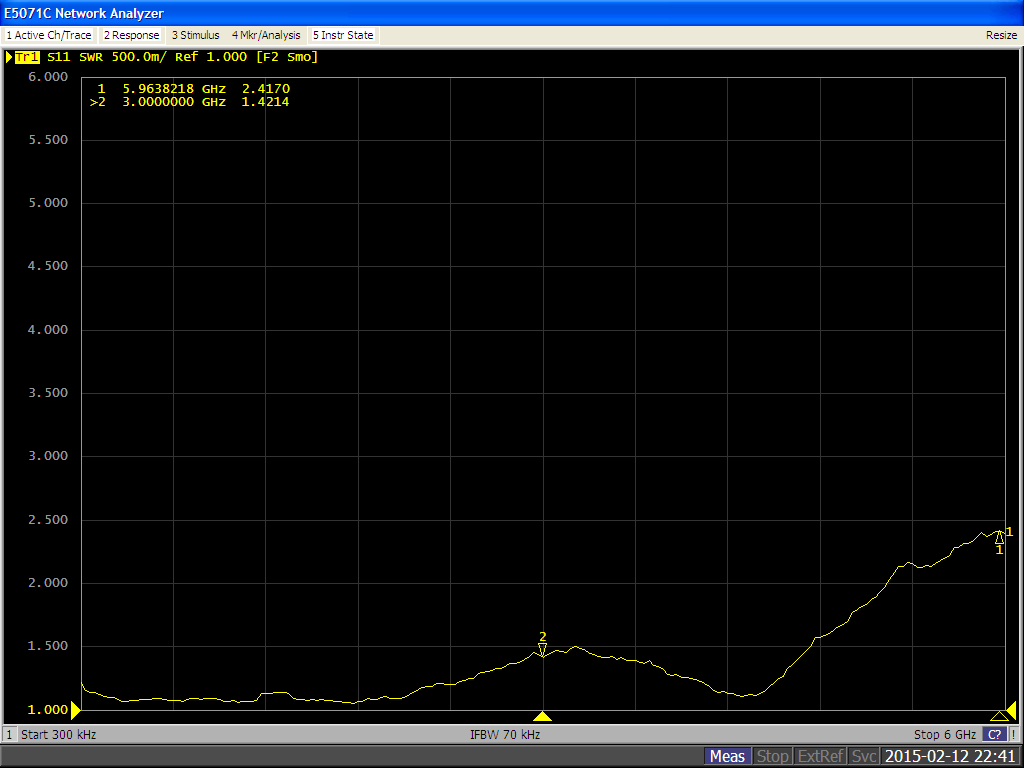The width and height of the screenshot is (1024, 768).
Task: Click the C? calibration status indicator
Action: (x=996, y=734)
